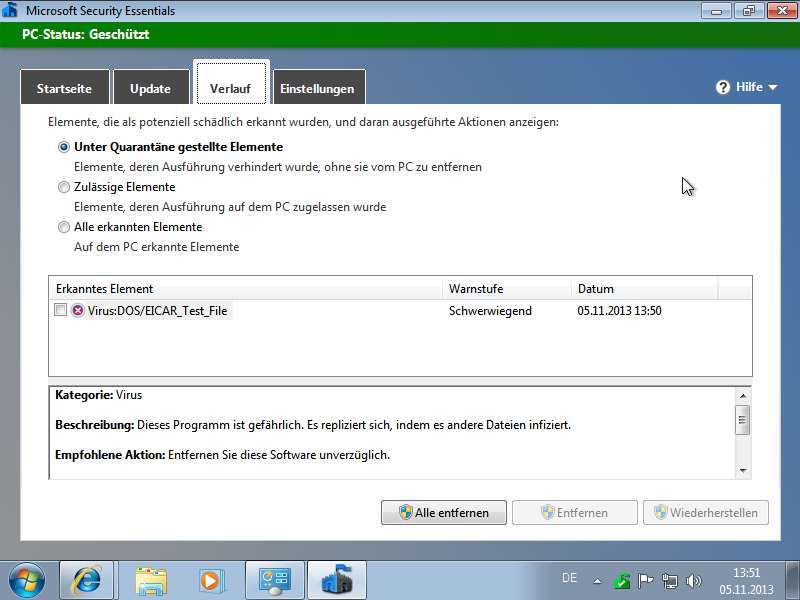Minimize the Security Essentials window

(x=716, y=10)
